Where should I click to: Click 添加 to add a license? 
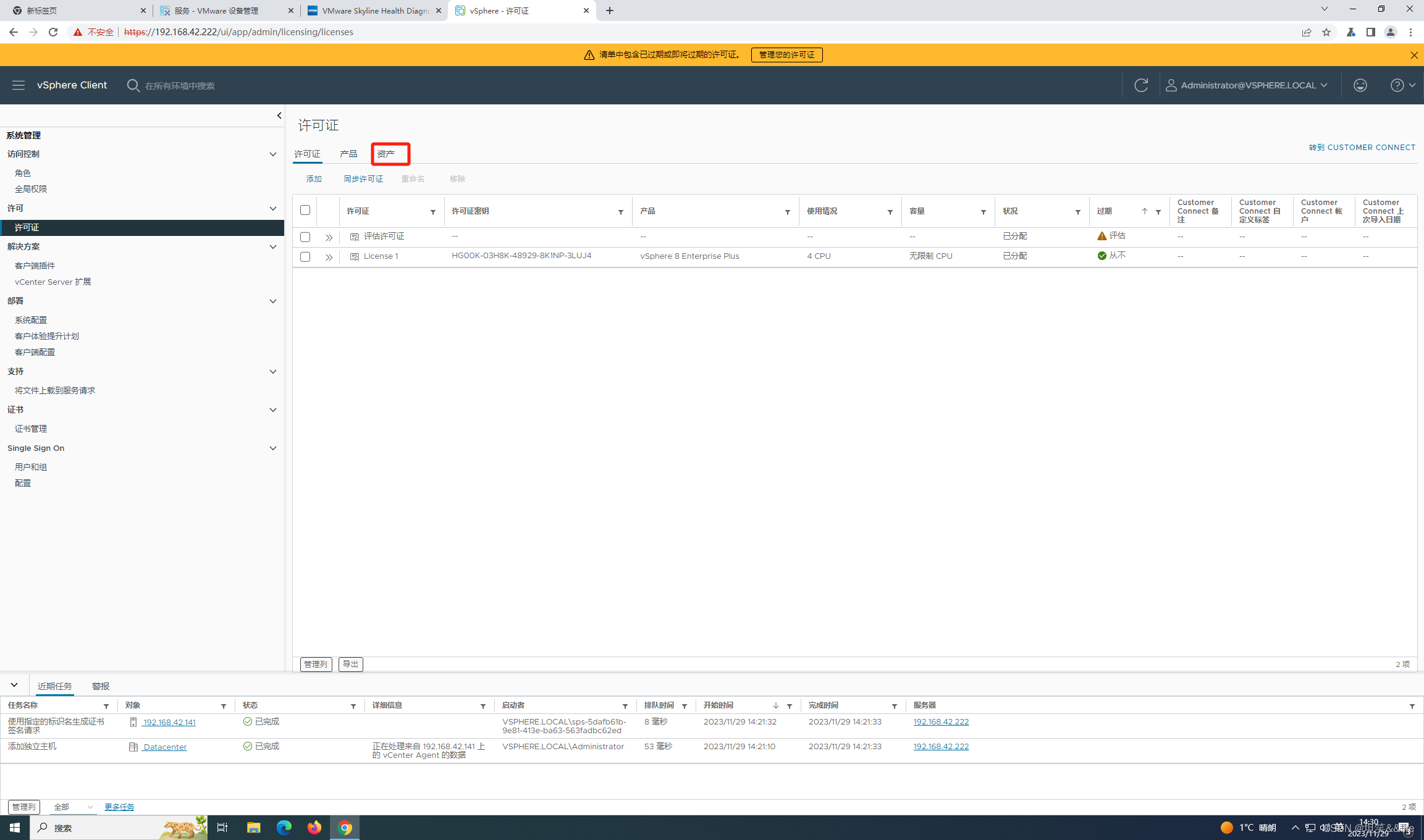(314, 179)
